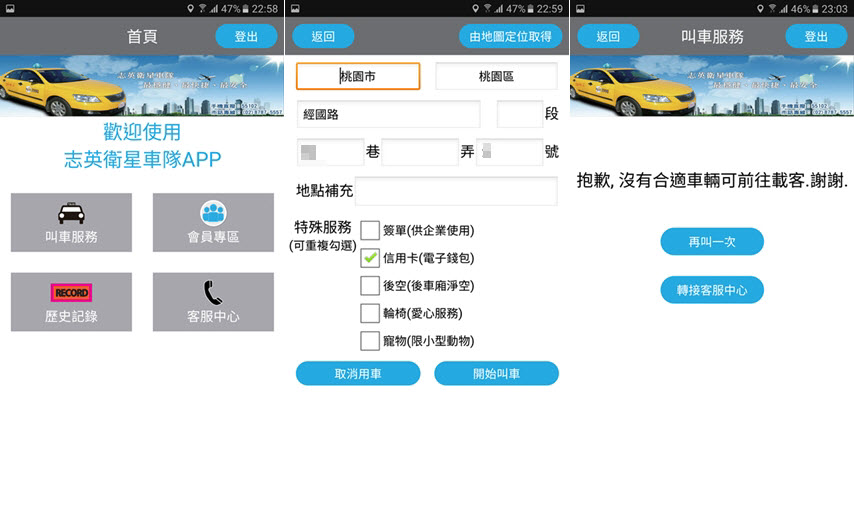This screenshot has width=854, height=505.
Task: Focus the 弄 alley input field
Action: pyautogui.click(x=419, y=152)
